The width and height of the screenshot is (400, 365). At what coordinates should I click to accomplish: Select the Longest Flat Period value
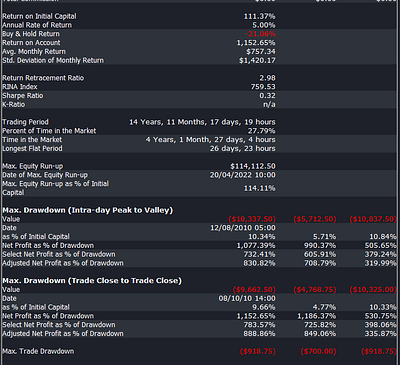click(x=243, y=148)
